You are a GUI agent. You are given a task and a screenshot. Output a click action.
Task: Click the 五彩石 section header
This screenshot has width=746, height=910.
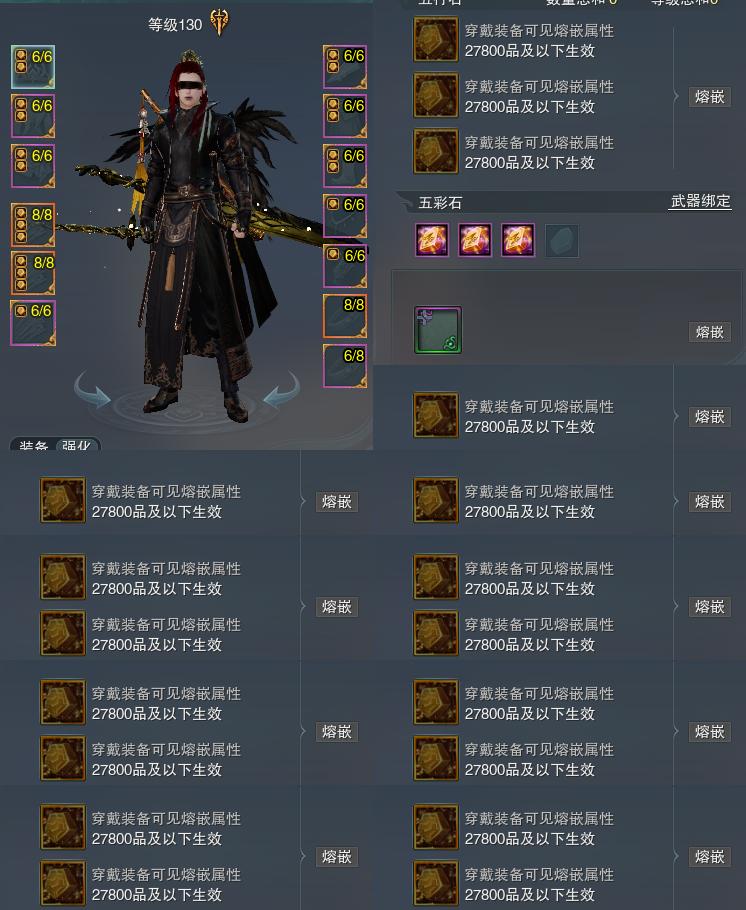pos(440,203)
